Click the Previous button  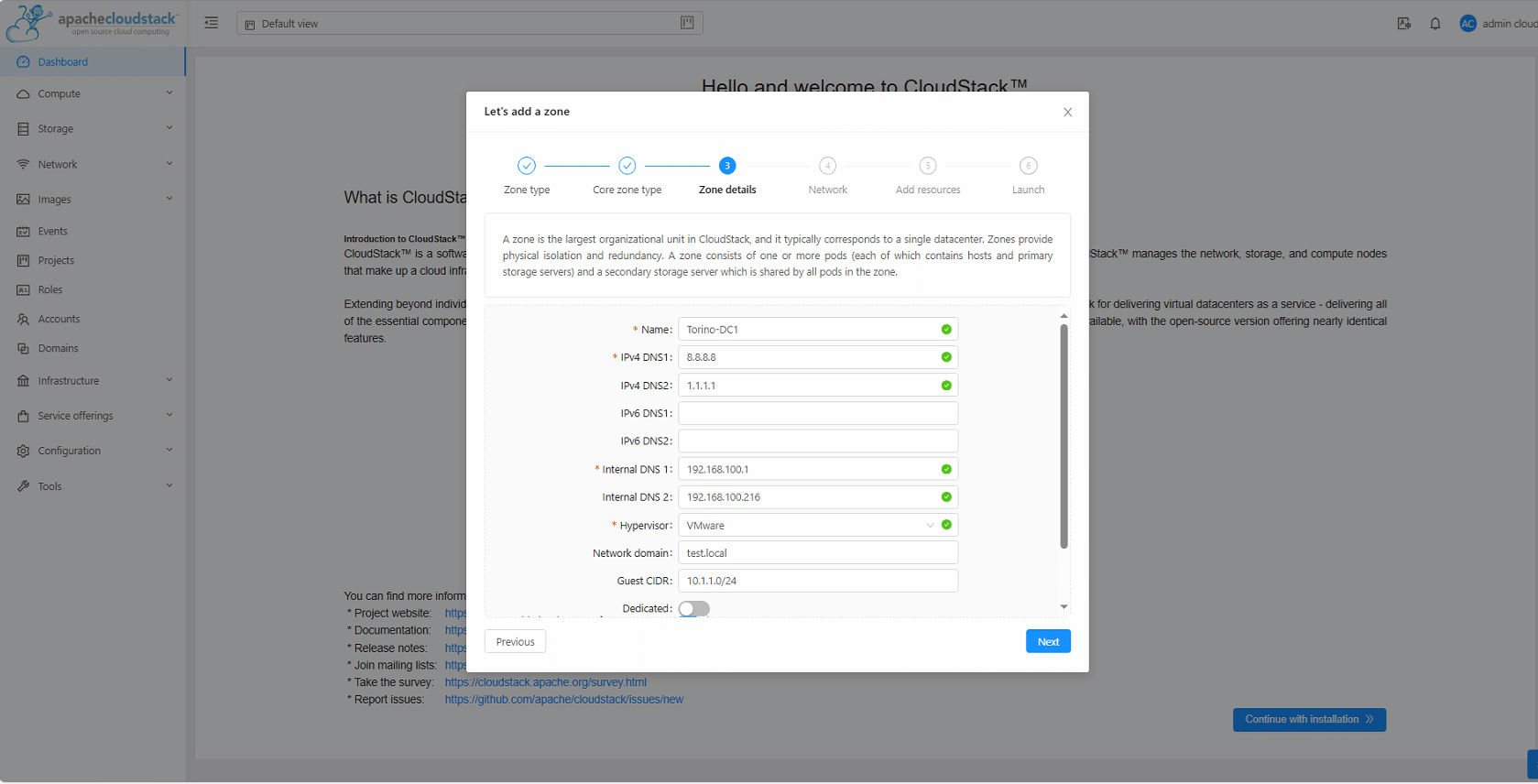click(515, 642)
